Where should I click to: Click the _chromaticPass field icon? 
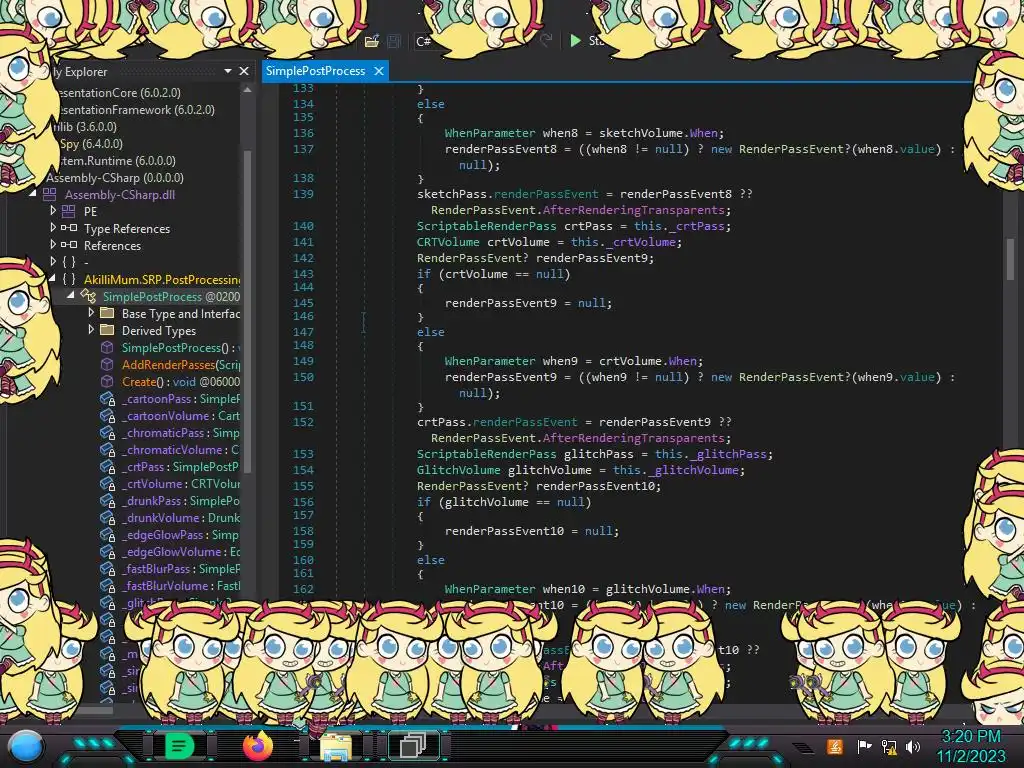107,432
